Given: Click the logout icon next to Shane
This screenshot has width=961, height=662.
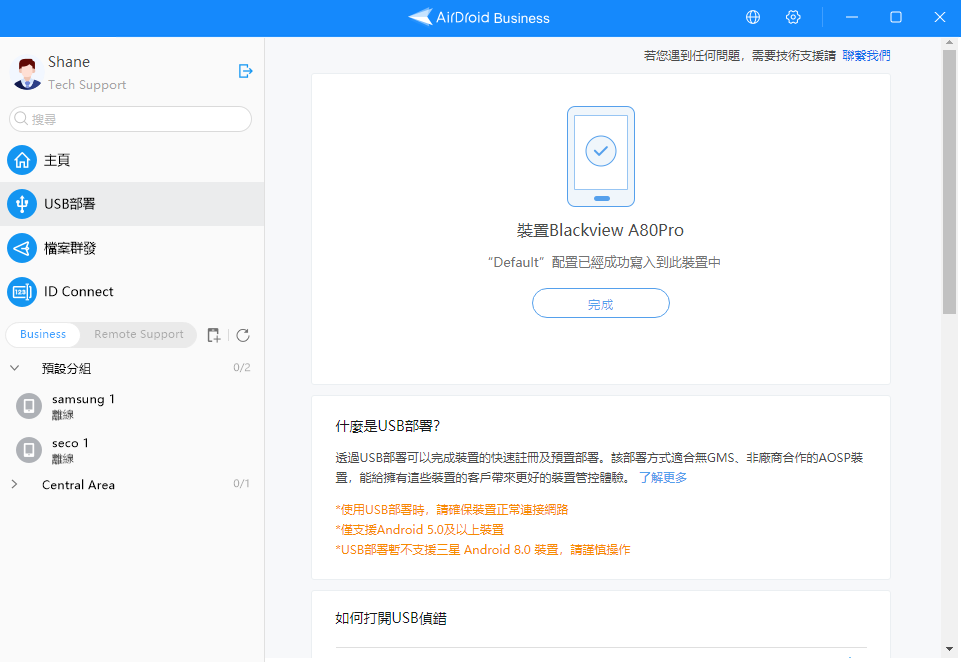Looking at the screenshot, I should click(245, 71).
